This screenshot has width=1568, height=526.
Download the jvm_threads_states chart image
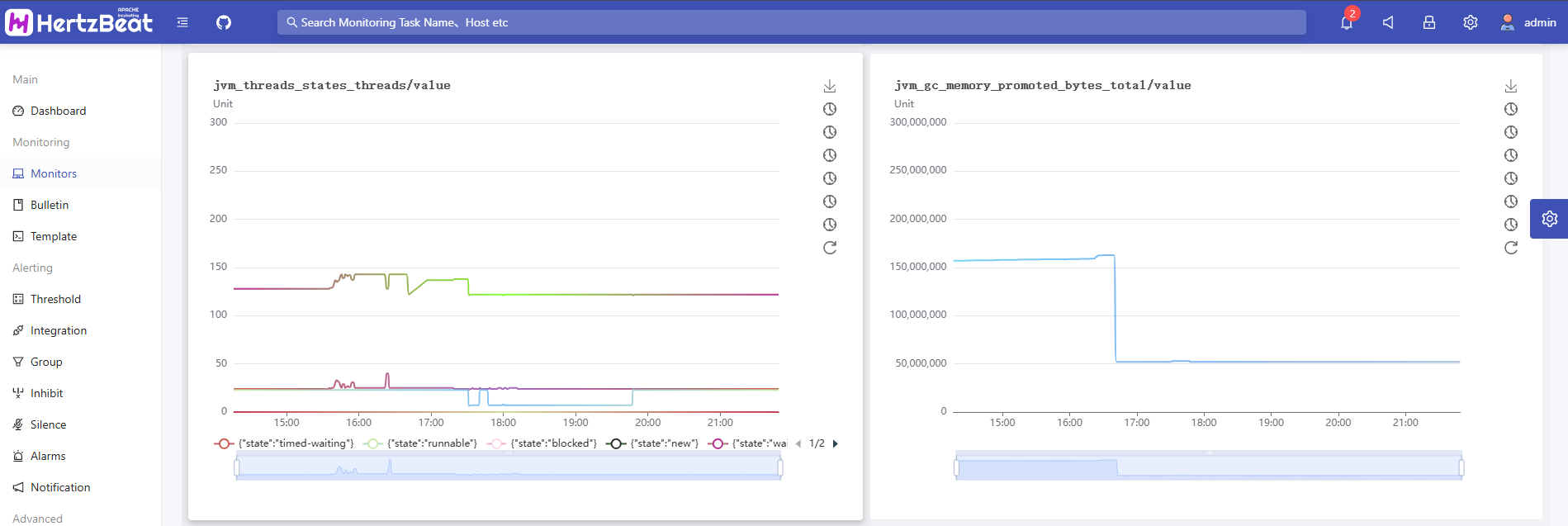coord(830,86)
